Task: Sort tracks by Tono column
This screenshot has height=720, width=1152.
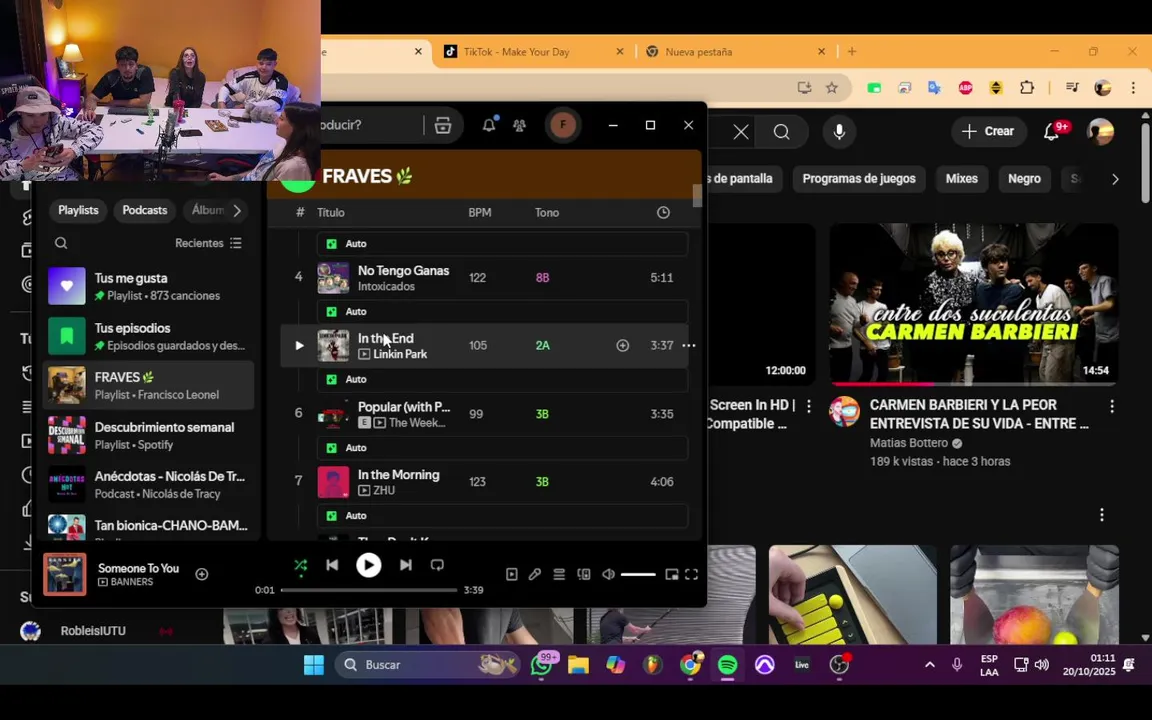Action: pos(547,212)
